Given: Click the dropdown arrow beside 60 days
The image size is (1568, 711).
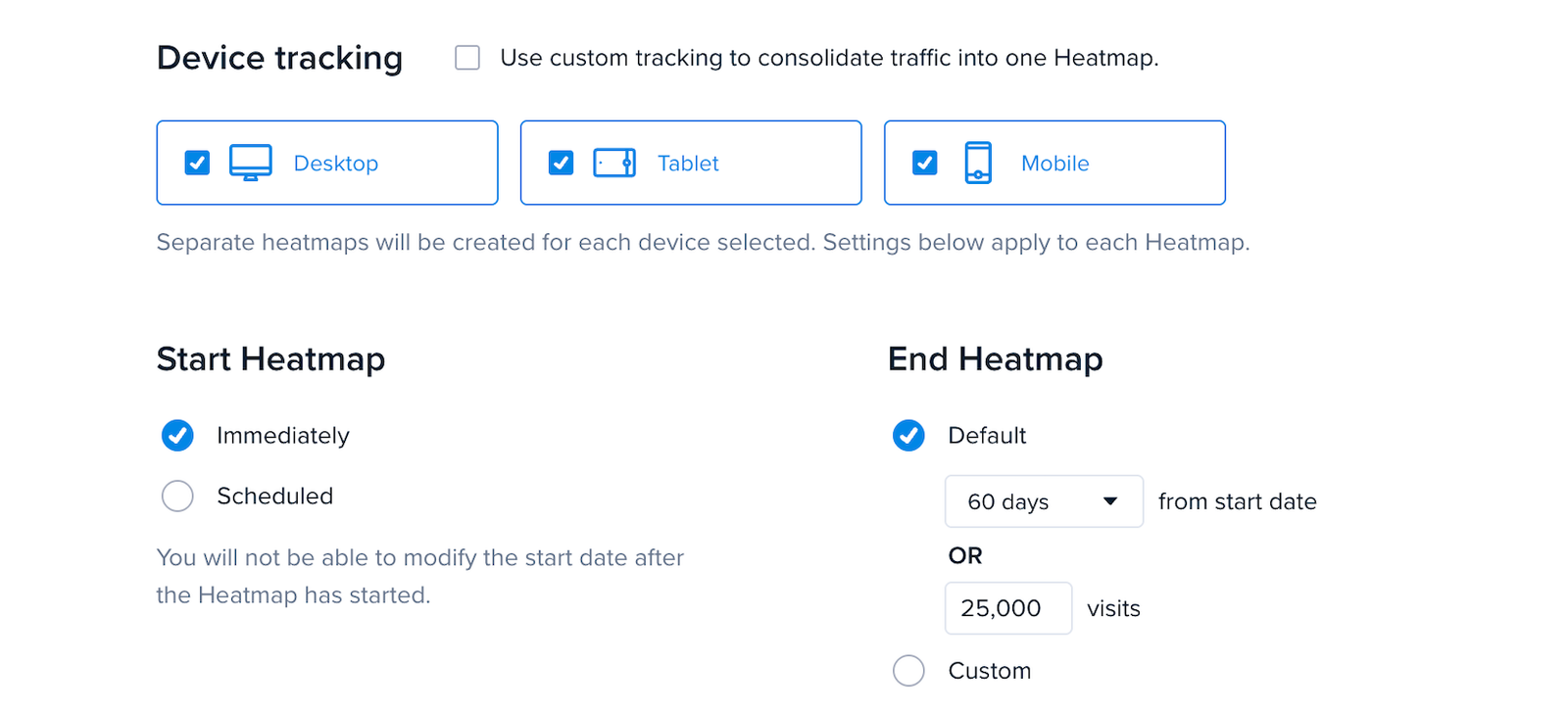Looking at the screenshot, I should 1110,501.
